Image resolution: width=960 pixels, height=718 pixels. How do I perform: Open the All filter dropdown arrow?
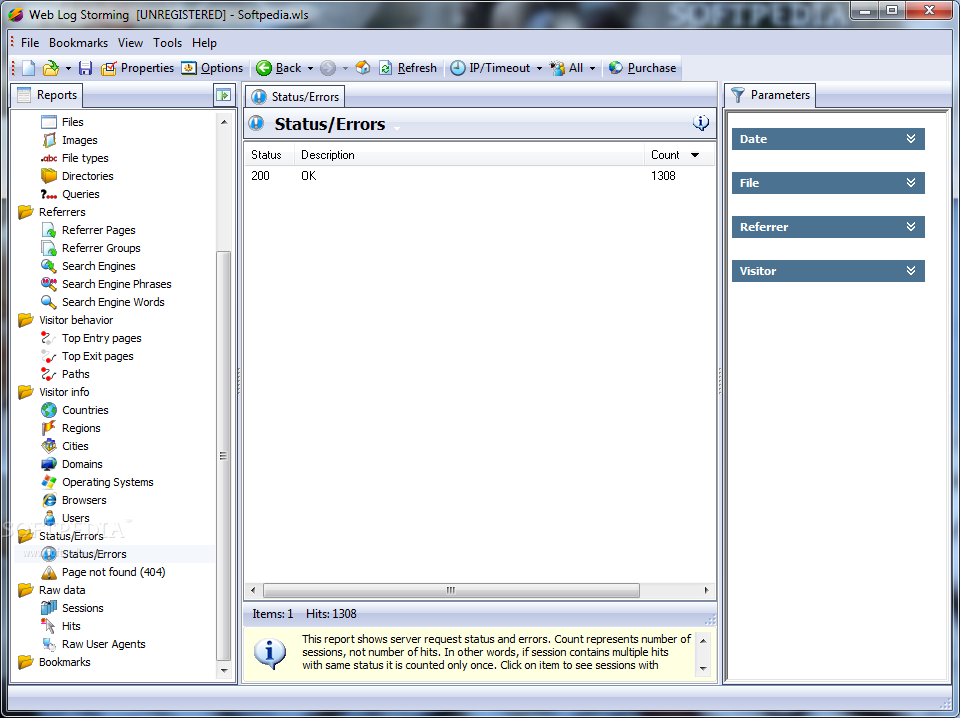tap(592, 69)
